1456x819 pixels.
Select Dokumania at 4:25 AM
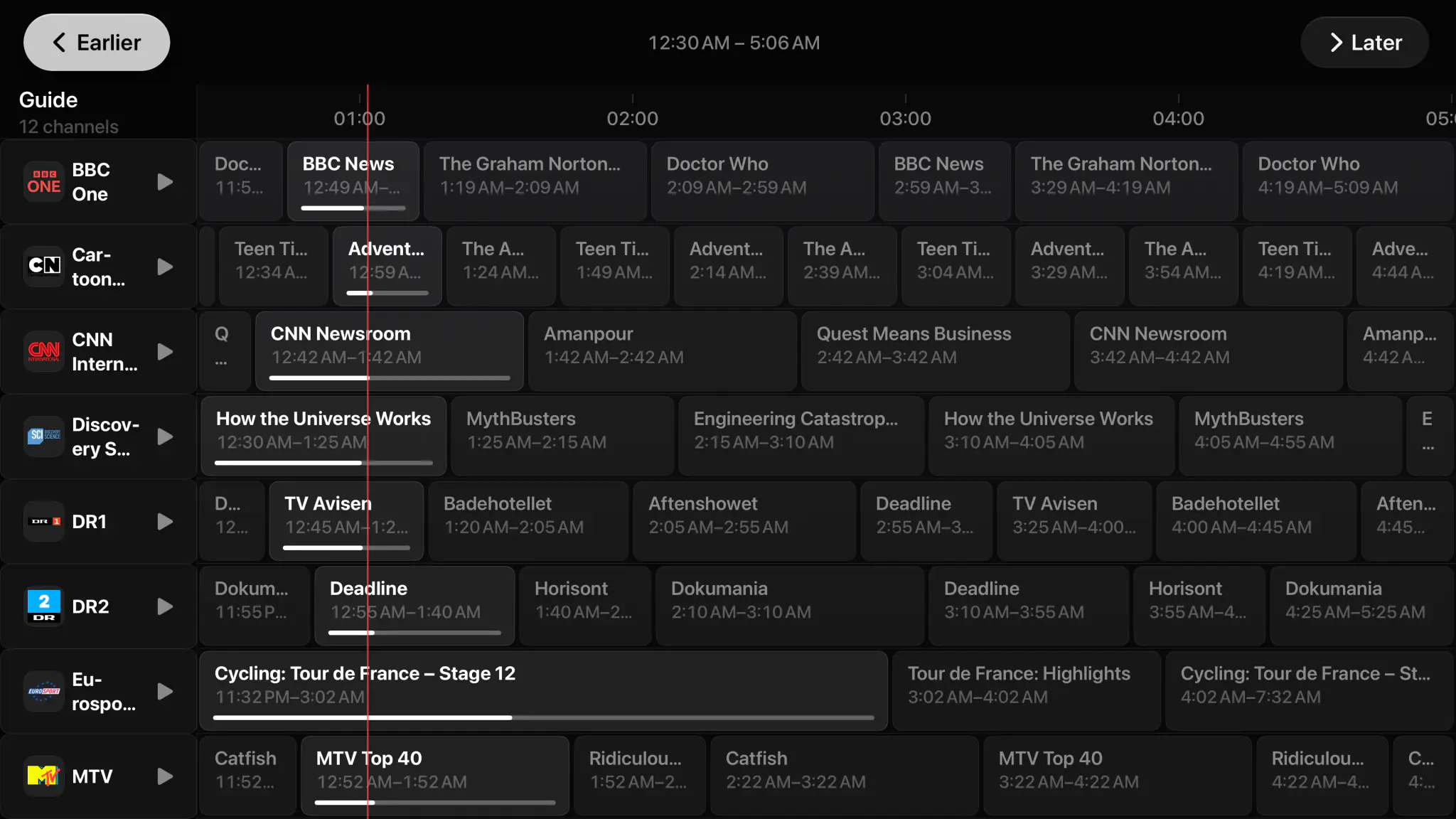tap(1362, 606)
